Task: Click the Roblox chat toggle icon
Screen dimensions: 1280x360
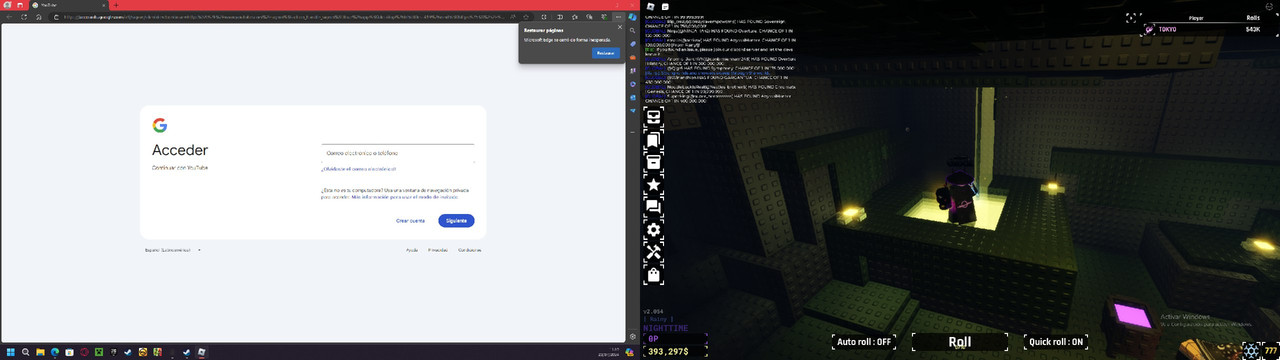Action: coord(665,8)
